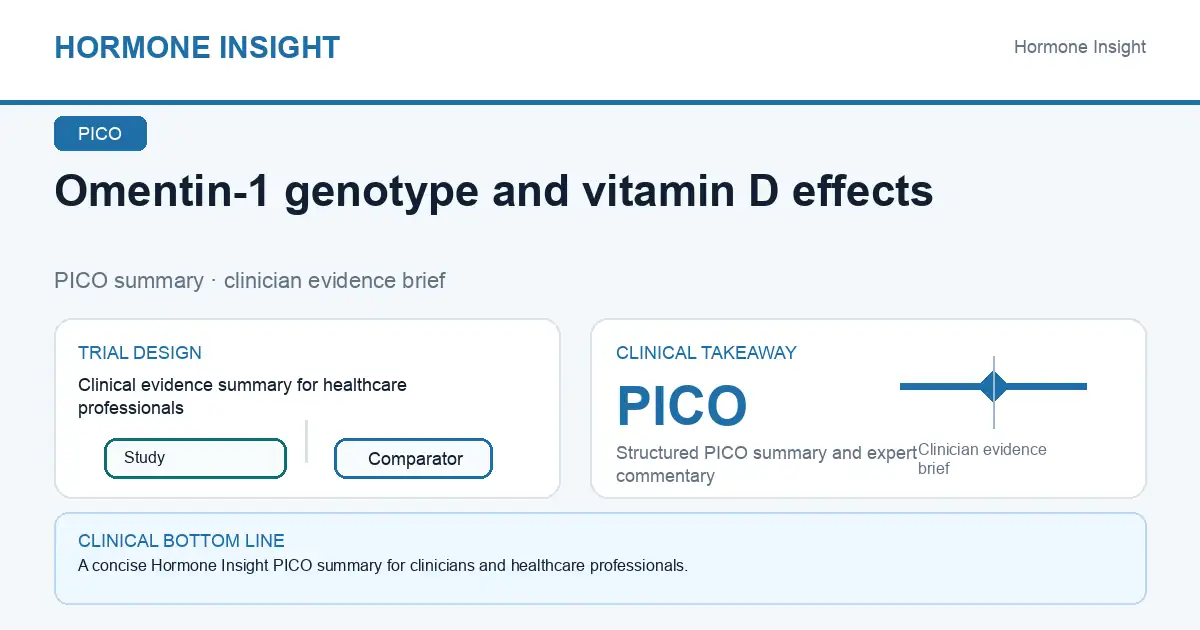This screenshot has height=630, width=1200.
Task: Click the blue header separator bar
Action: (600, 102)
